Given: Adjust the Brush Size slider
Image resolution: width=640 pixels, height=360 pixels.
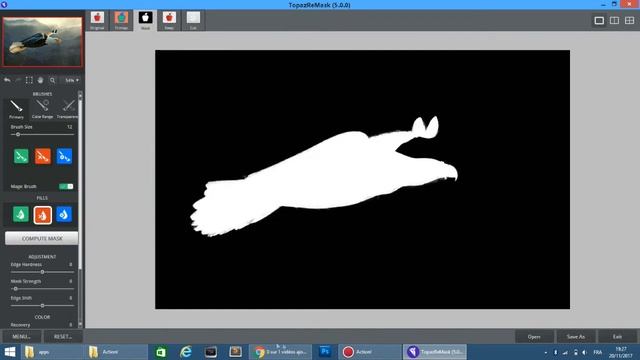Looking at the screenshot, I should (x=42, y=134).
